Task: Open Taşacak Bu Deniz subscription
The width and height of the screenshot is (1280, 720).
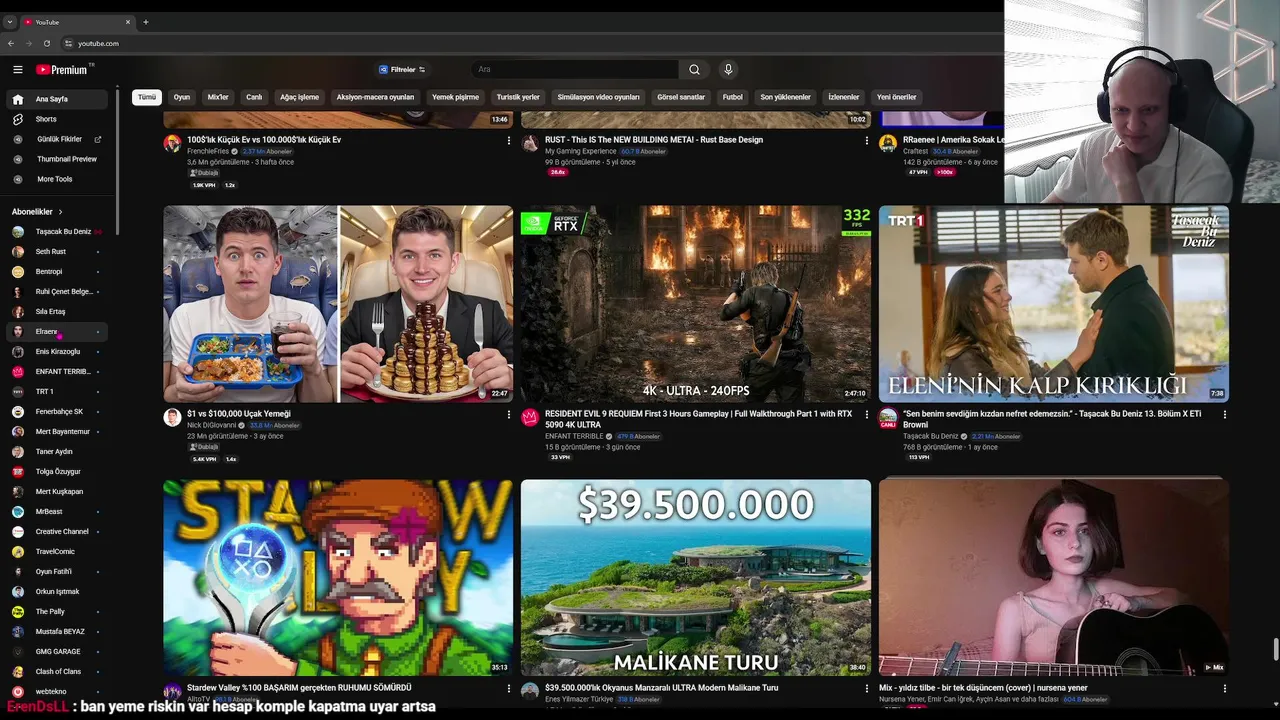Action: click(57, 231)
